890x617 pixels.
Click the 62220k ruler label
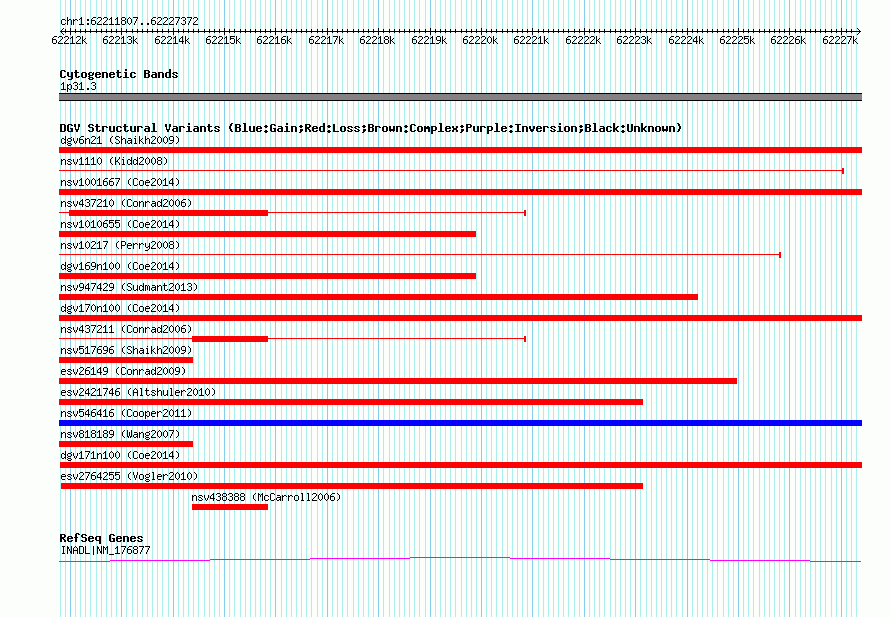480,40
